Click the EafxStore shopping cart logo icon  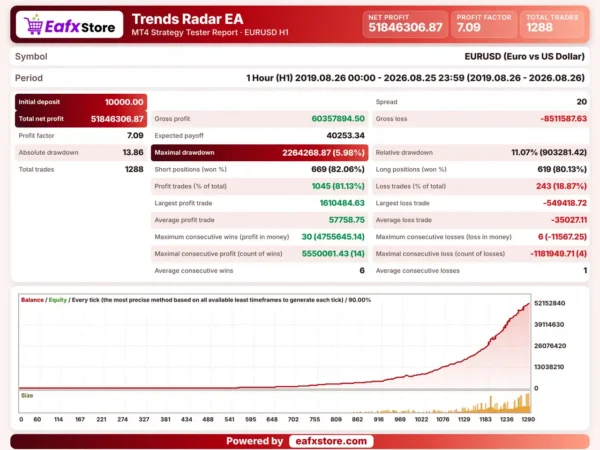pyautogui.click(x=33, y=24)
